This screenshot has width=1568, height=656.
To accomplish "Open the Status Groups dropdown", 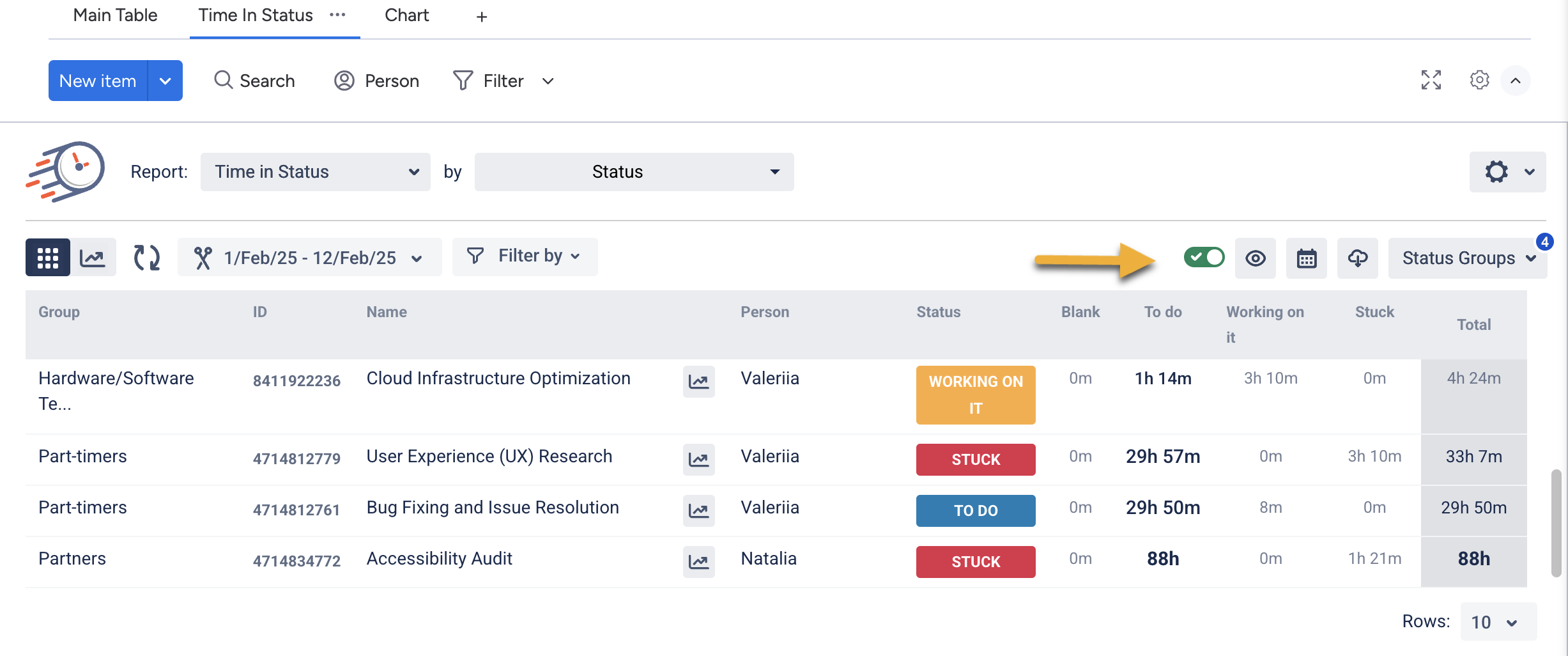I will pyautogui.click(x=1467, y=258).
